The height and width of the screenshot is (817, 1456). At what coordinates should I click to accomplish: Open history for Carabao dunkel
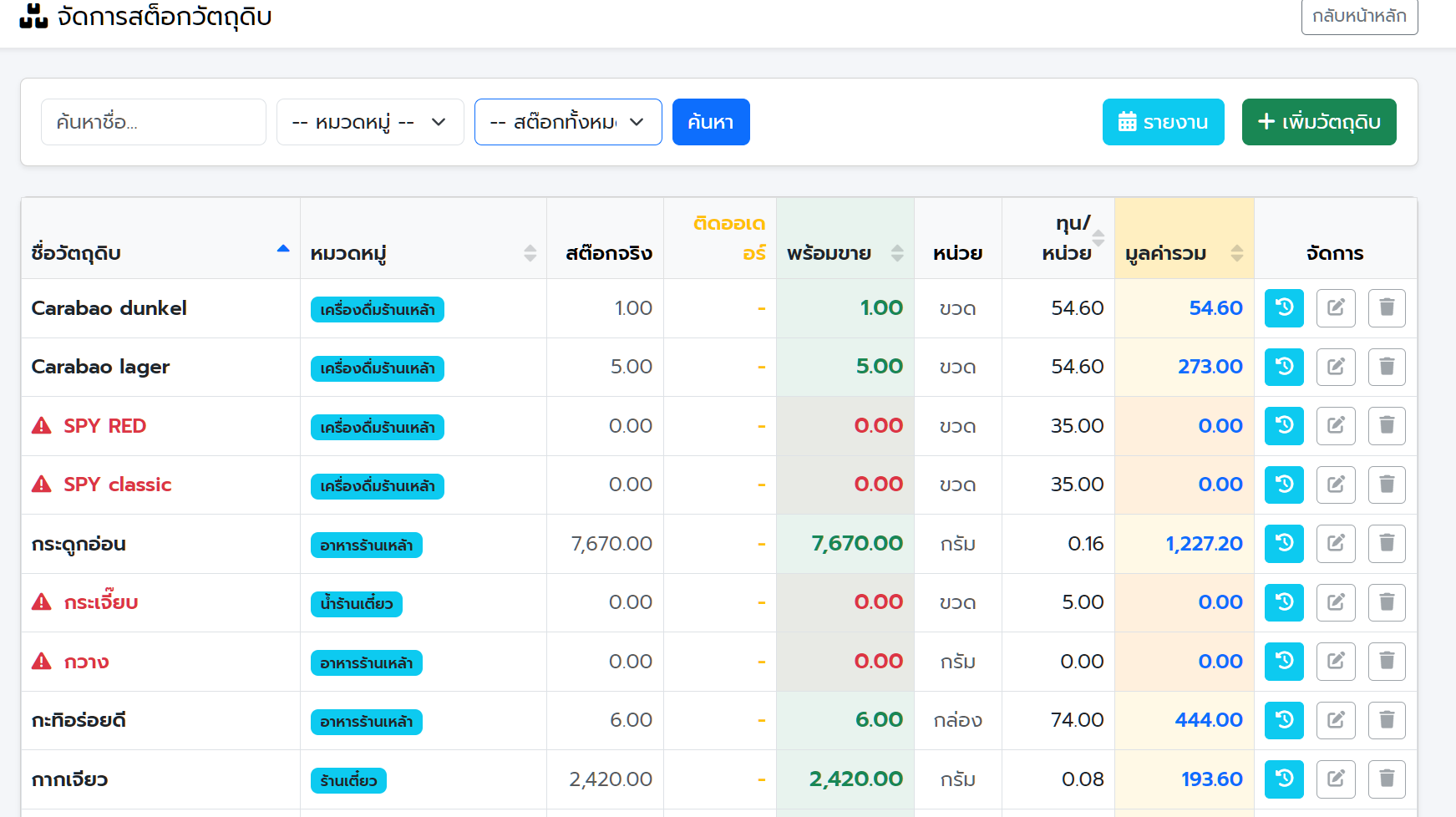1284,308
